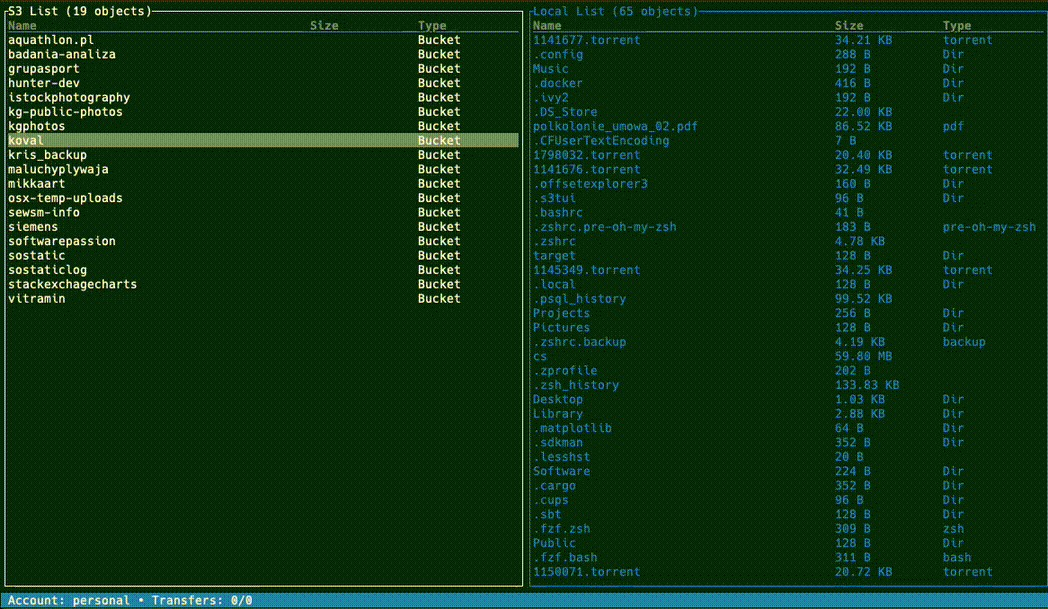Open the Desktop directory
This screenshot has height=609, width=1048.
tap(557, 399)
